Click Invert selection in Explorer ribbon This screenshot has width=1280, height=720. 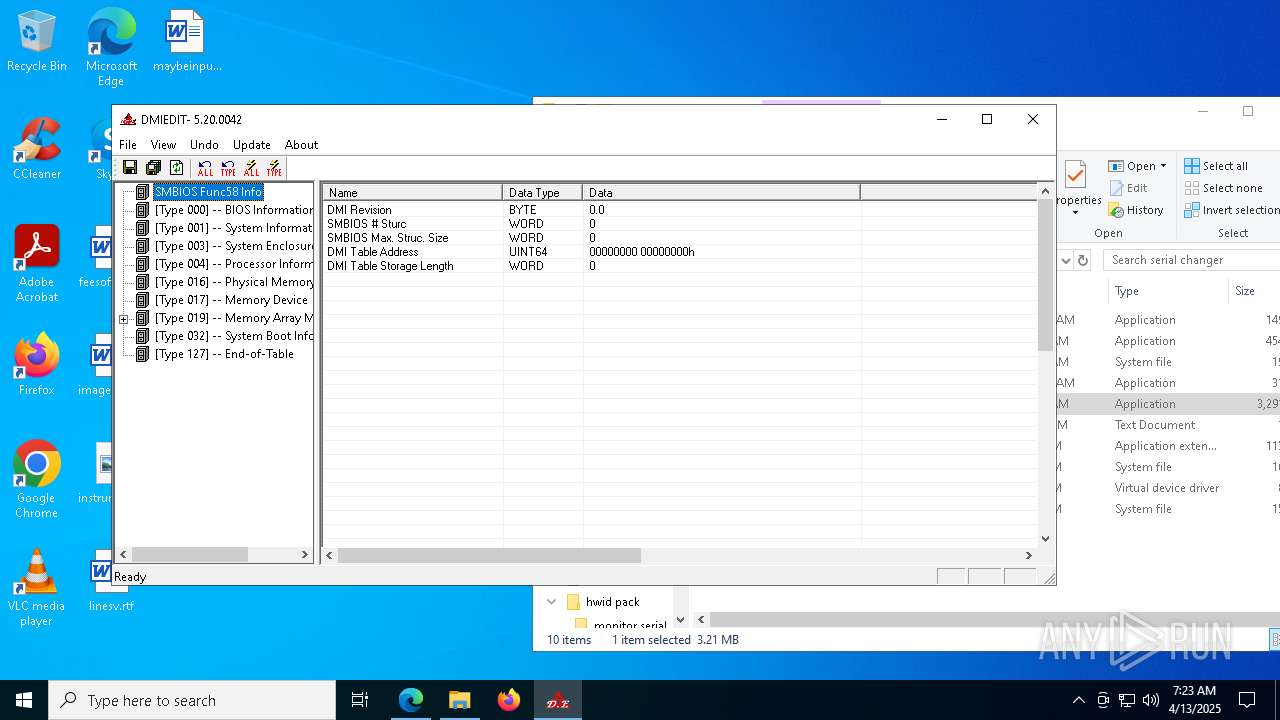[1231, 210]
